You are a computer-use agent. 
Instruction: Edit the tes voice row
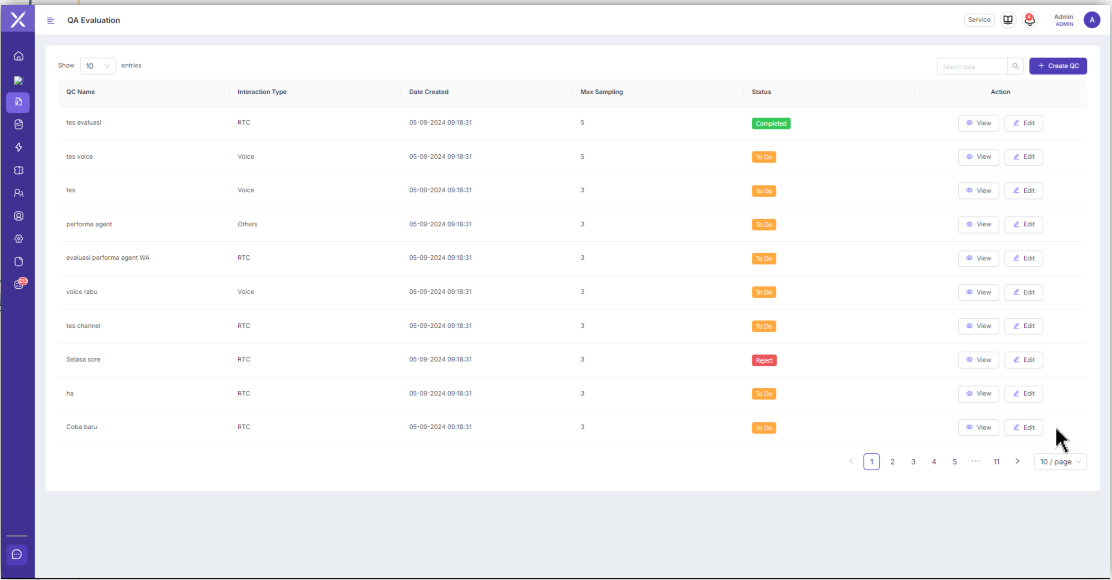coord(1023,157)
